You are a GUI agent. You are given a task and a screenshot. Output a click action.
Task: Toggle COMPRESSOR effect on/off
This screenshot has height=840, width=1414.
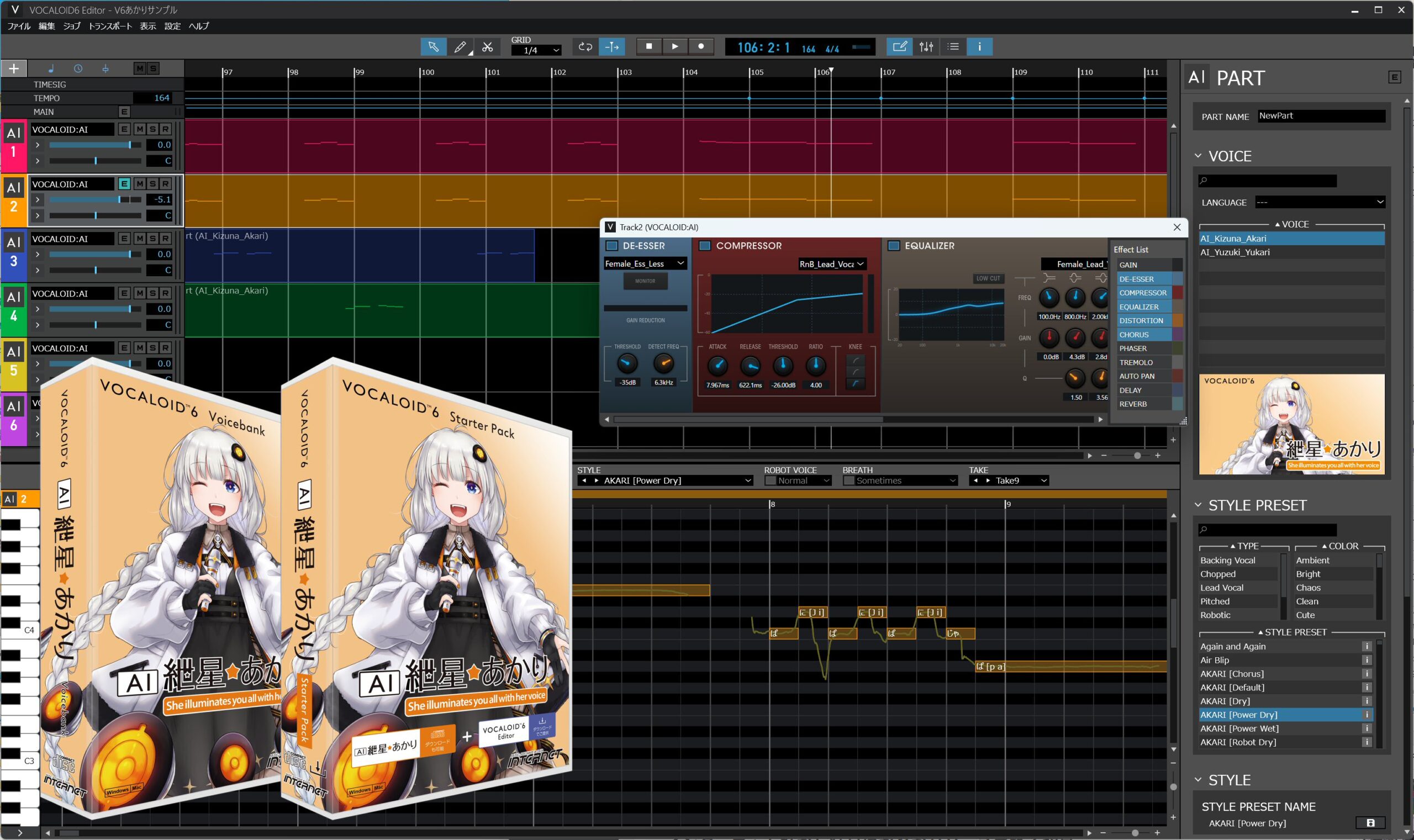click(x=705, y=246)
